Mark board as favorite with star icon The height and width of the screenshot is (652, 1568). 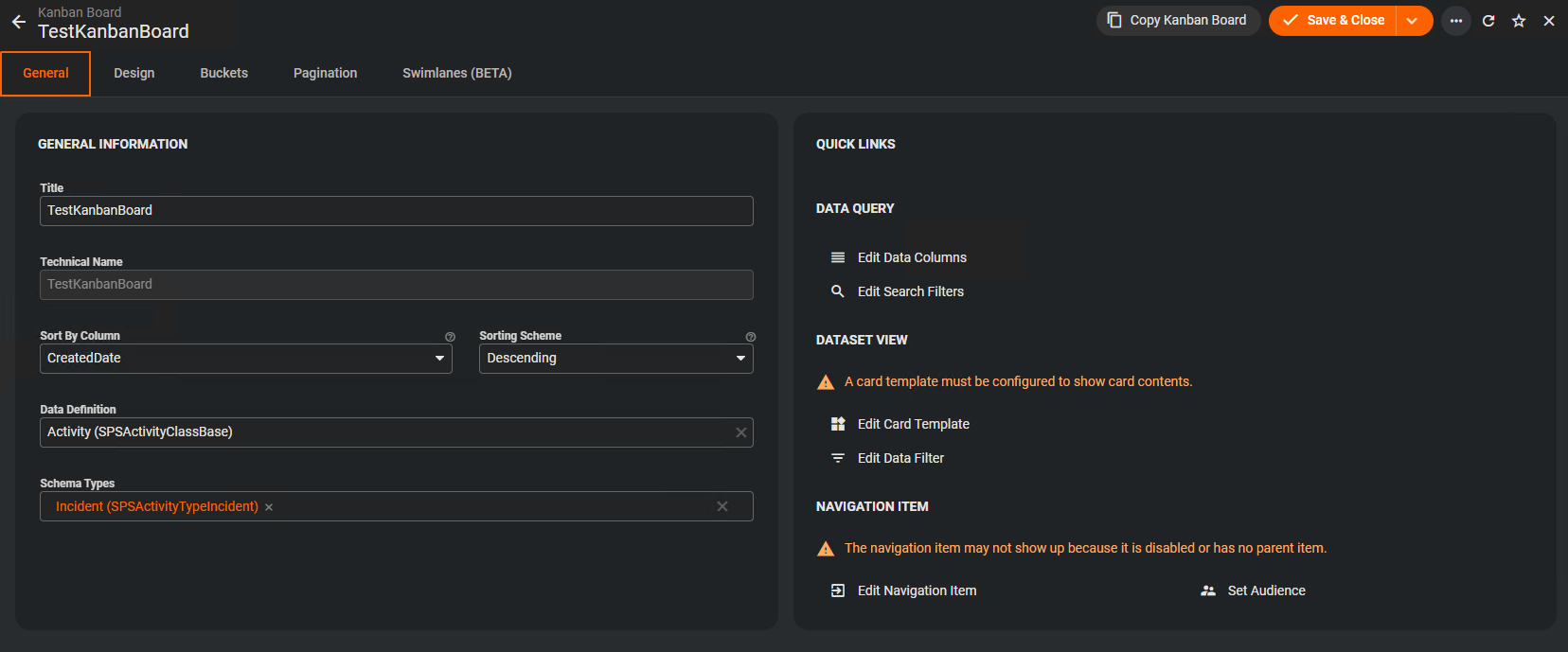pos(1519,21)
